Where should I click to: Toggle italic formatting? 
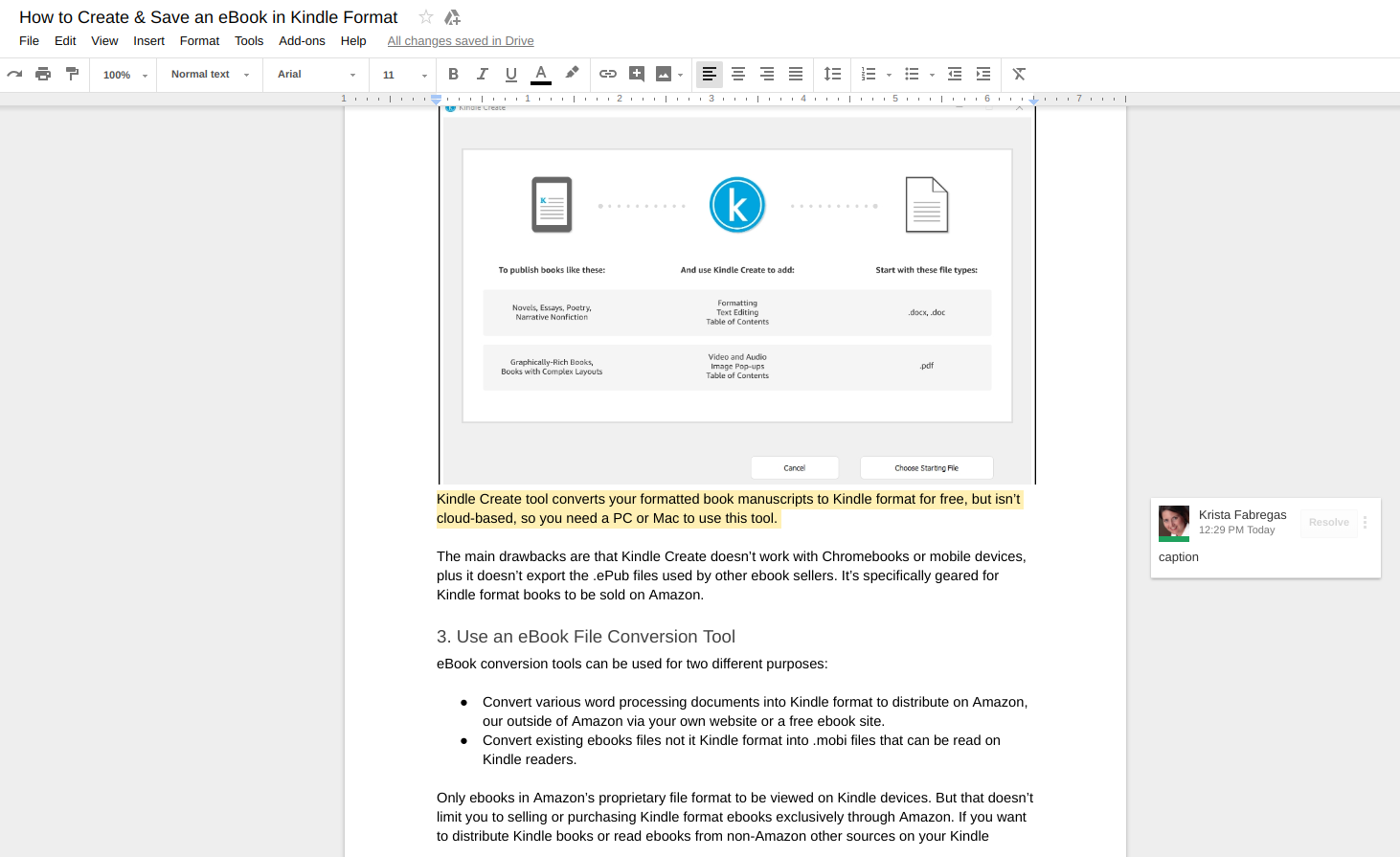(482, 74)
